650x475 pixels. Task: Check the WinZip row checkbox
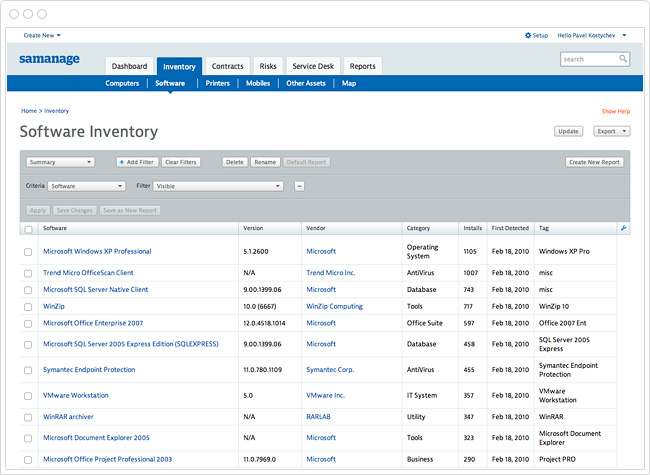(x=28, y=307)
